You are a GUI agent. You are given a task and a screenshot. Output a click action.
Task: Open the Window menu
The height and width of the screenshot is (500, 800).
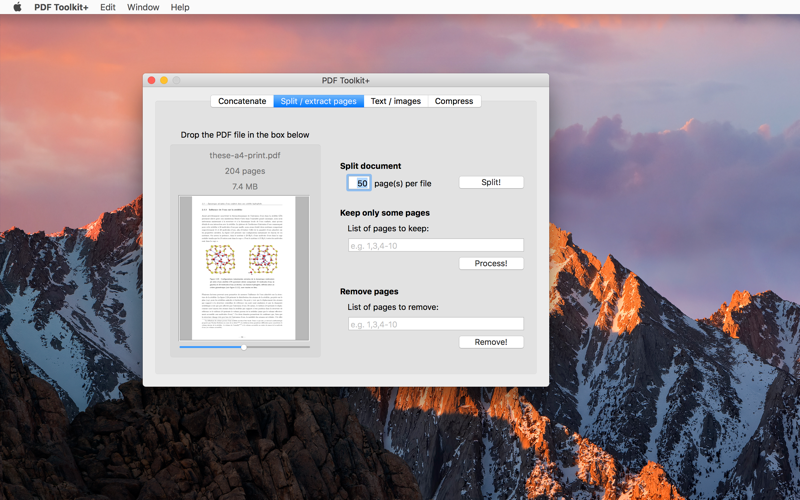pyautogui.click(x=143, y=7)
